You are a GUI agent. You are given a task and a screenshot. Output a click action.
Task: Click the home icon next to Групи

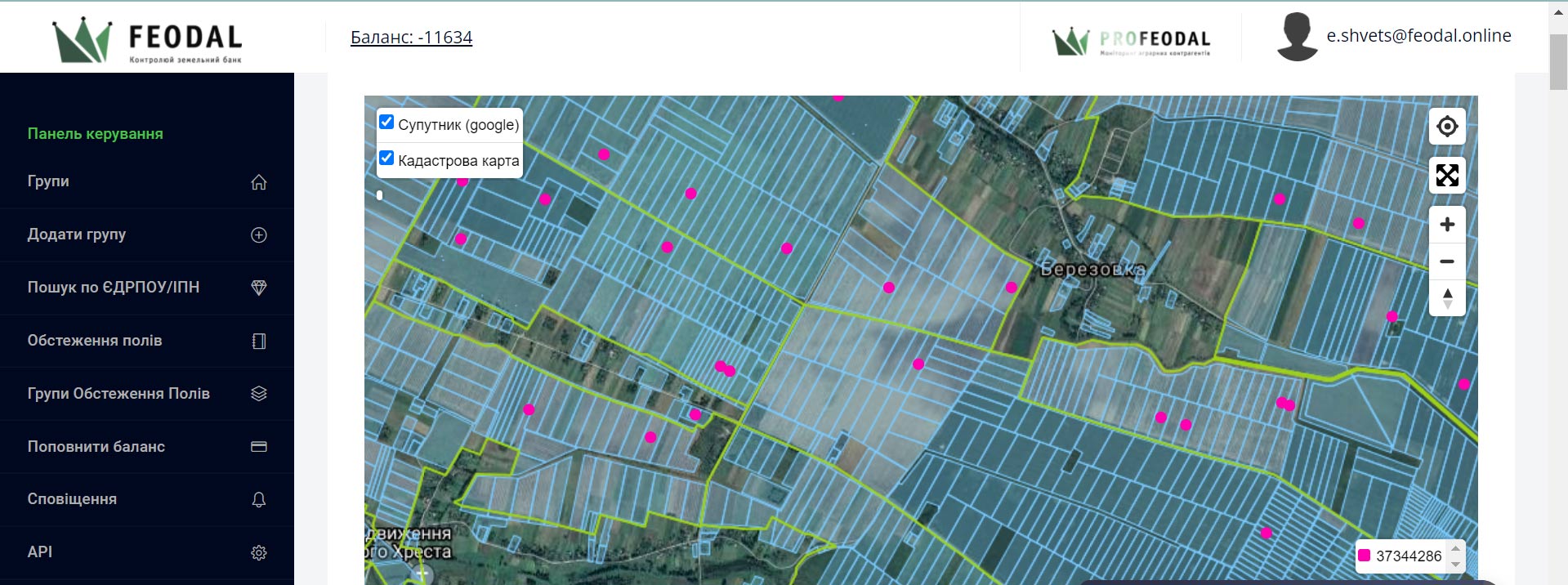tap(258, 182)
